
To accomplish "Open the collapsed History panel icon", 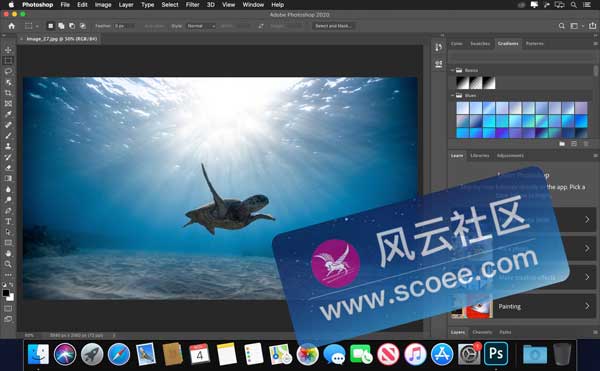I will click(439, 47).
